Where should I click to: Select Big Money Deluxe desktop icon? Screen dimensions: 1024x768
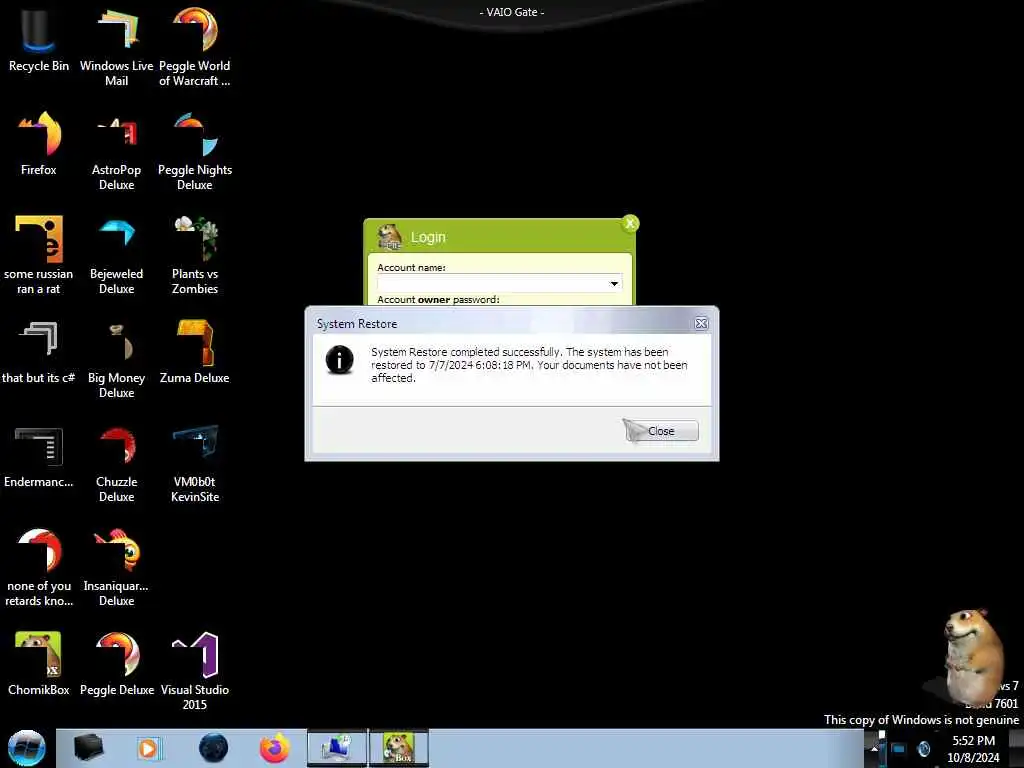pyautogui.click(x=116, y=358)
